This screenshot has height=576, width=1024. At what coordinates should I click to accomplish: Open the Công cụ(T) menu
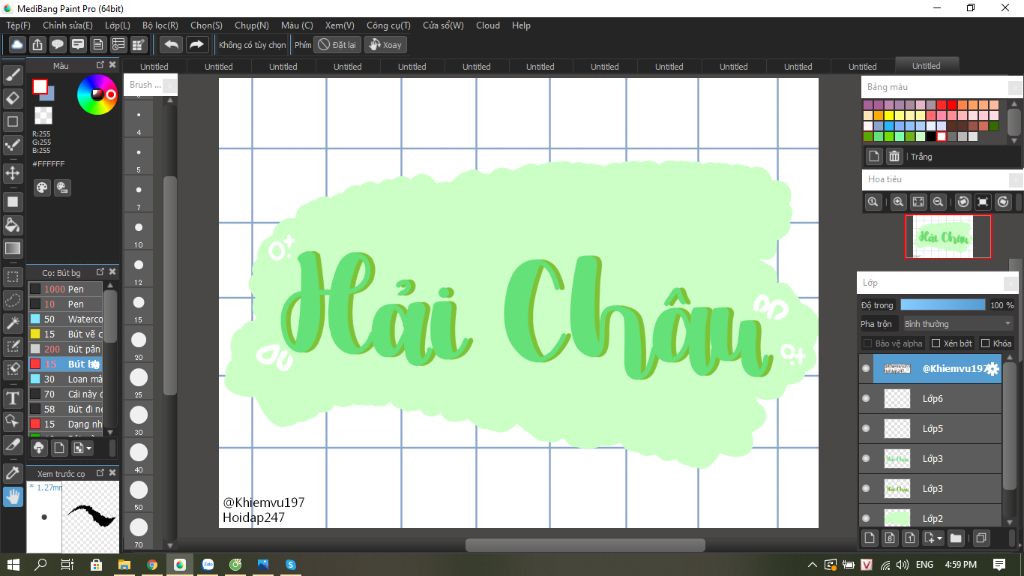(388, 25)
